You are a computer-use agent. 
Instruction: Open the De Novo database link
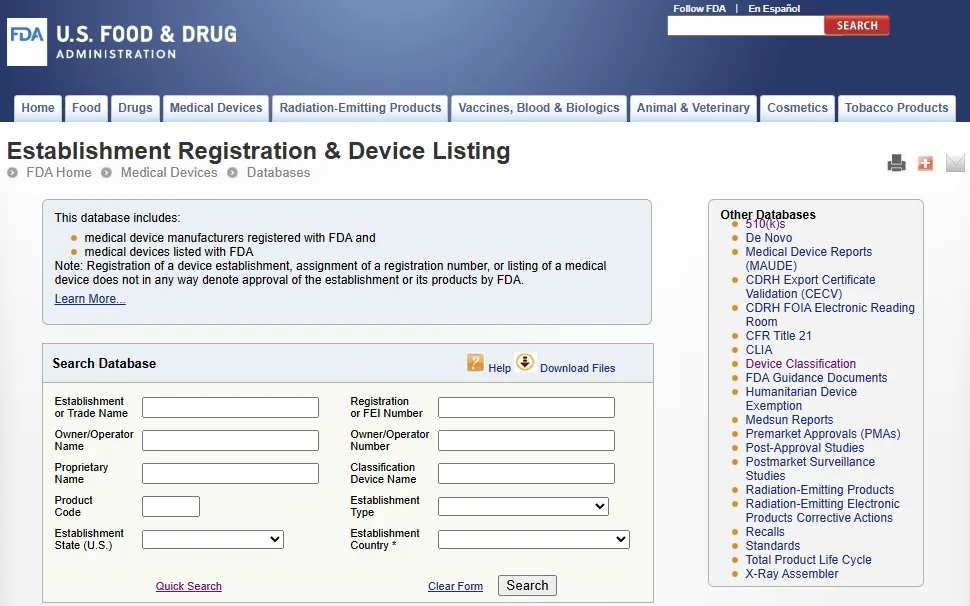[768, 238]
